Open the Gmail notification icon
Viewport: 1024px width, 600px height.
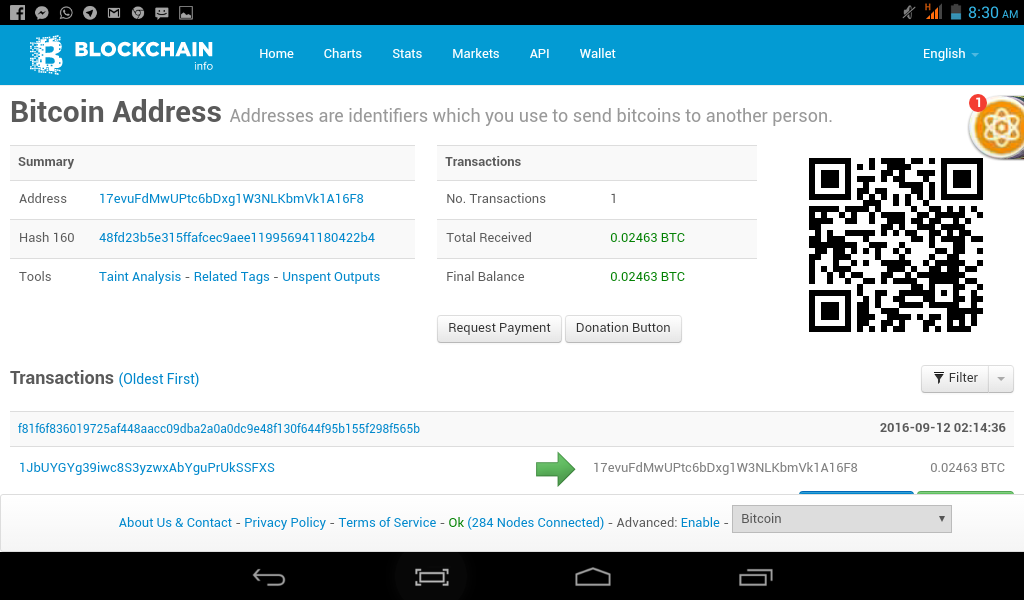114,12
